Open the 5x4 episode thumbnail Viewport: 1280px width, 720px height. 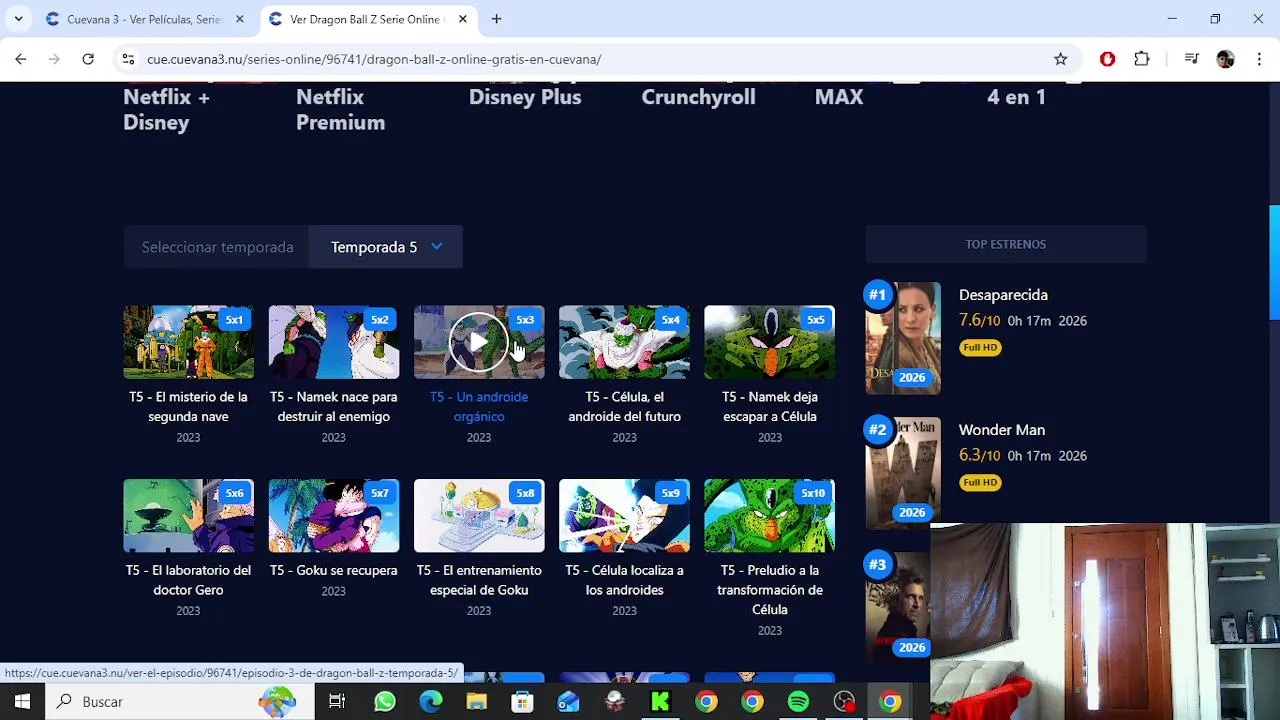click(624, 342)
